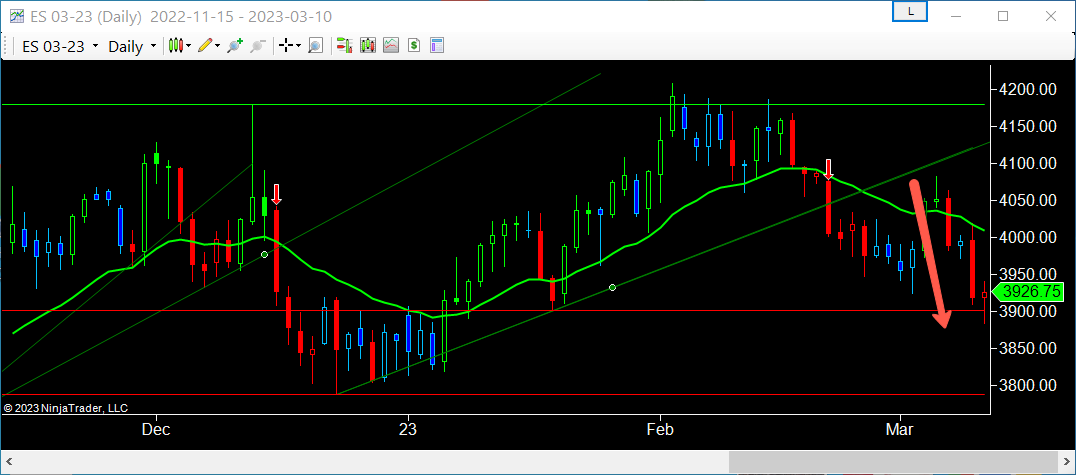Image resolution: width=1076 pixels, height=475 pixels.
Task: Open the Data Series candlestick icon
Action: pos(368,46)
